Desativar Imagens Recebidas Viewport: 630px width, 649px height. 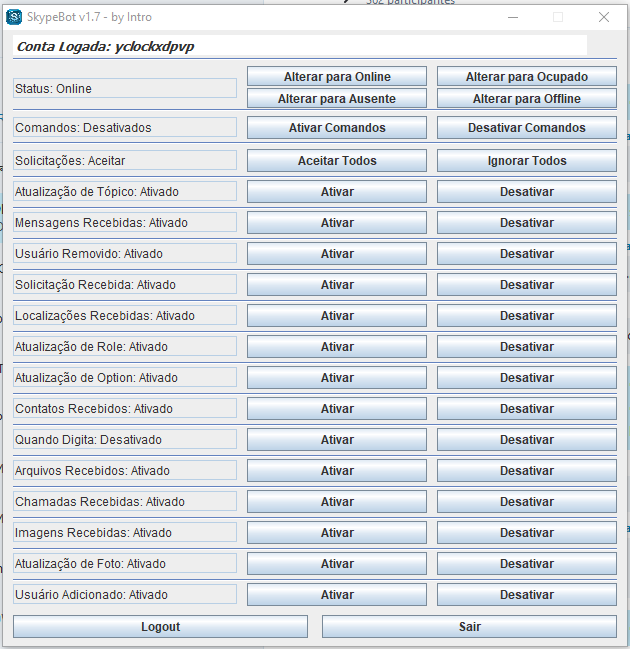click(527, 533)
